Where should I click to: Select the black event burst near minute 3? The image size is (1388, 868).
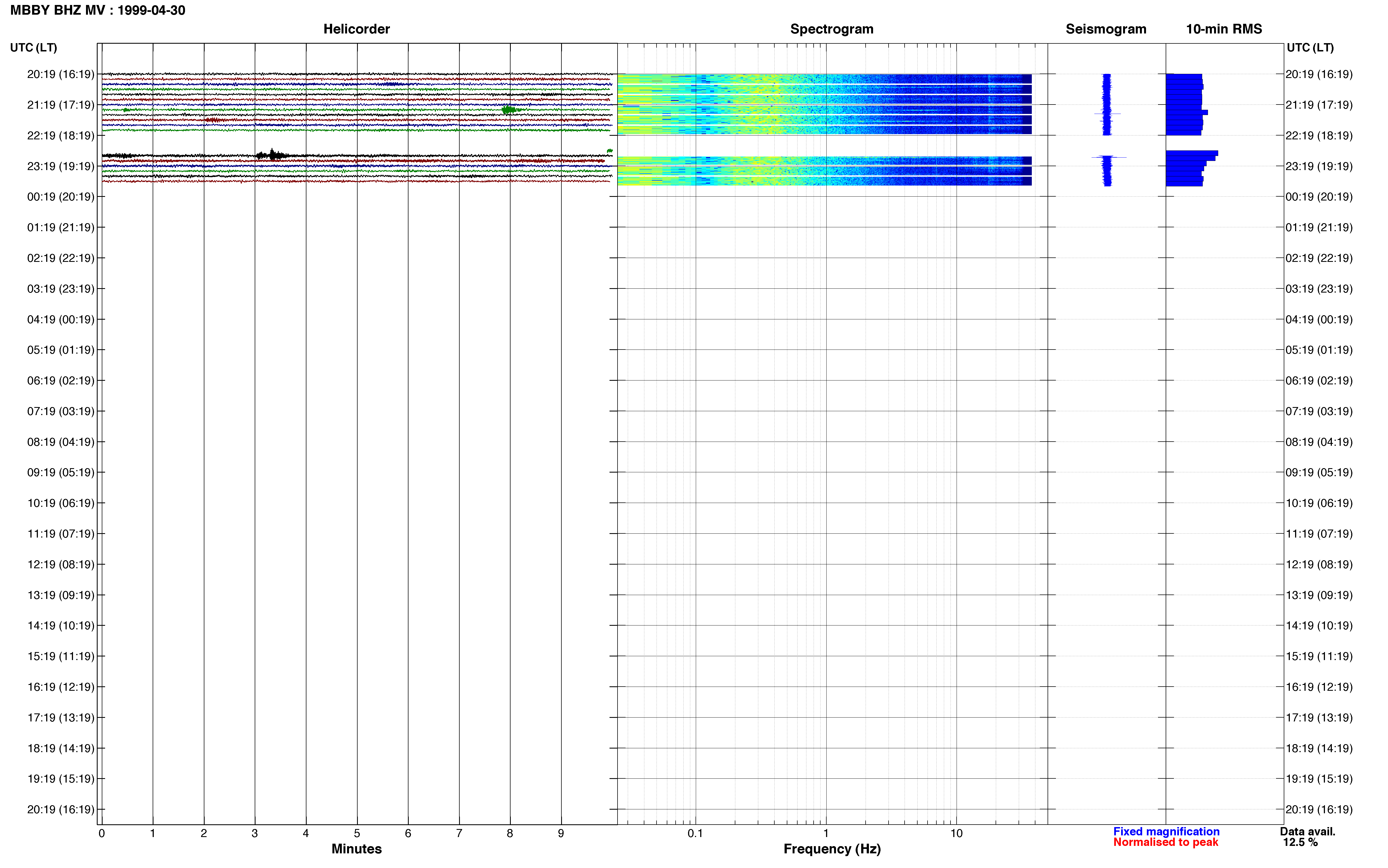(x=273, y=154)
